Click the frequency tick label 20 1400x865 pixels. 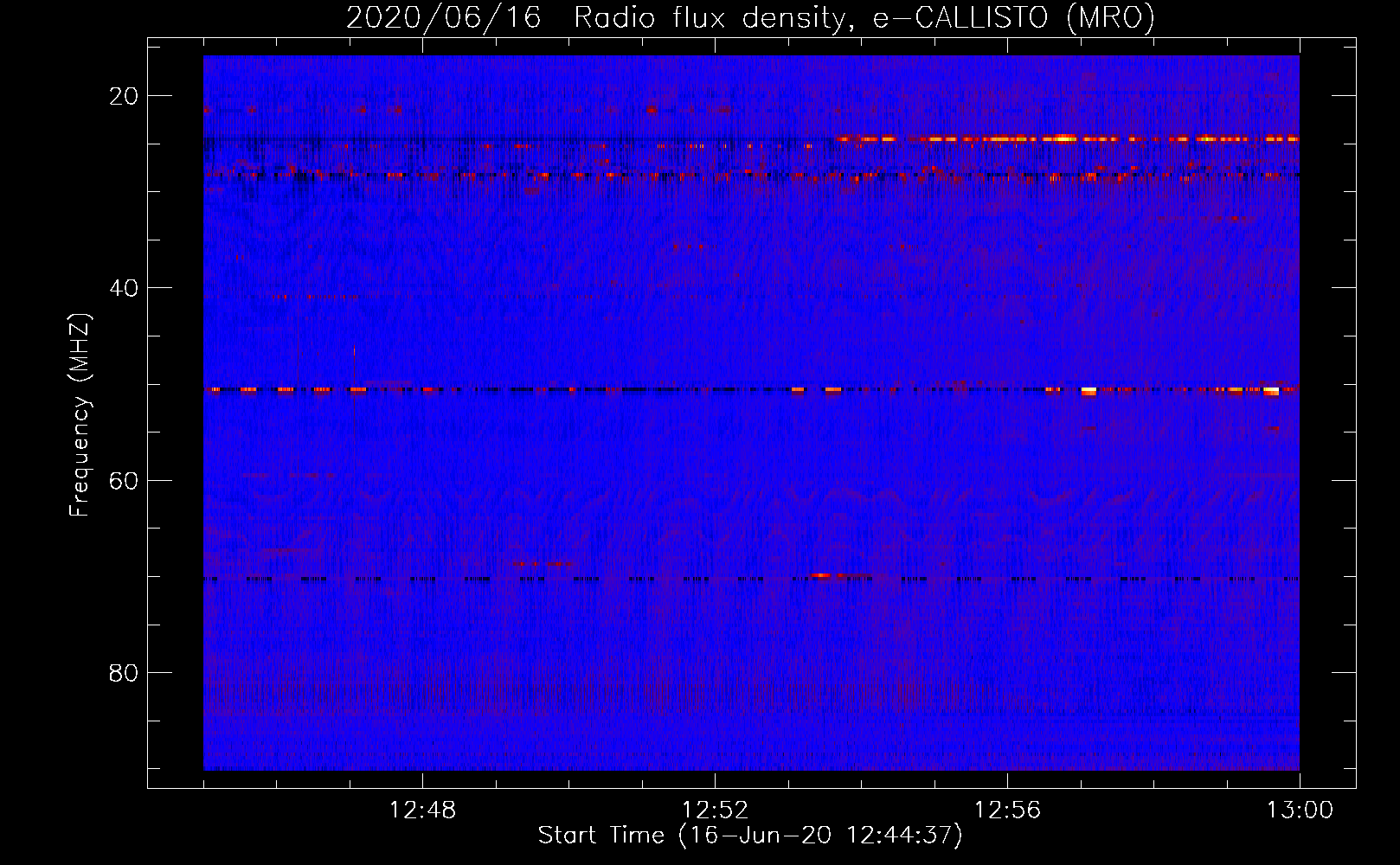(124, 96)
